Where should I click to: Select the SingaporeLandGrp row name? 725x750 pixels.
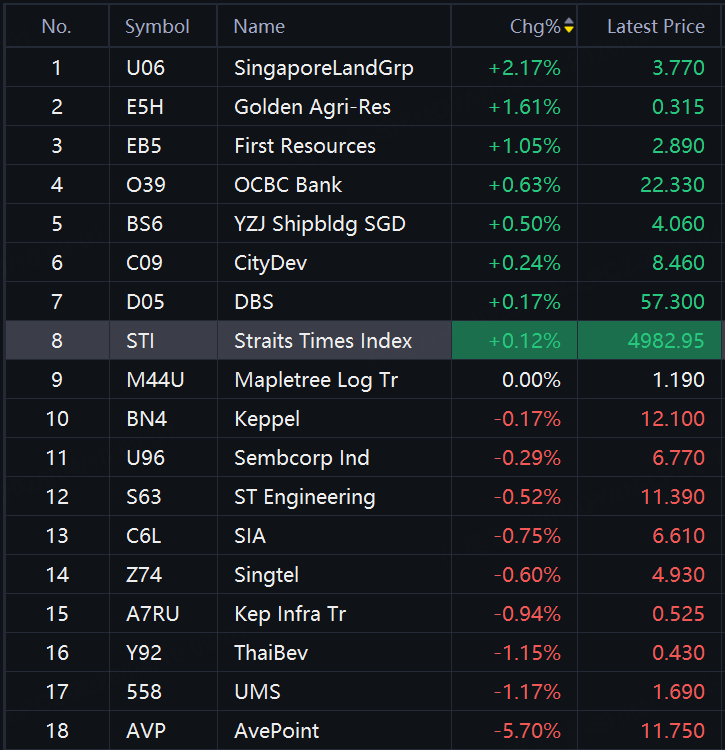coord(324,68)
